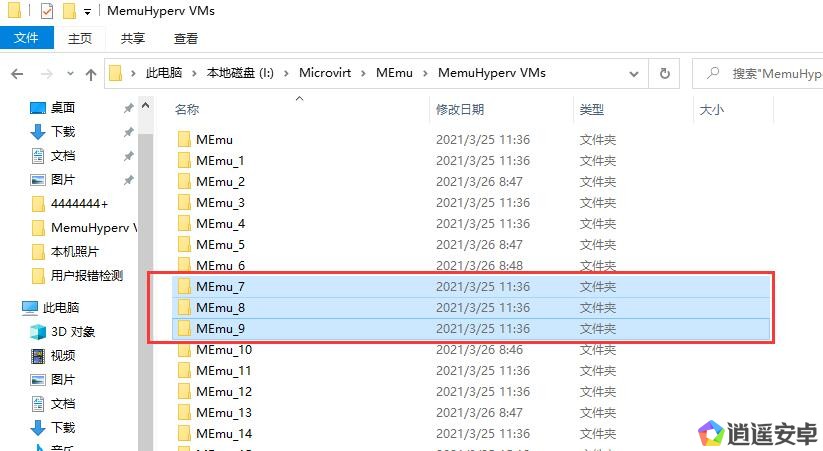The height and width of the screenshot is (451, 823).
Task: Open the address bar history dropdown
Action: click(633, 73)
